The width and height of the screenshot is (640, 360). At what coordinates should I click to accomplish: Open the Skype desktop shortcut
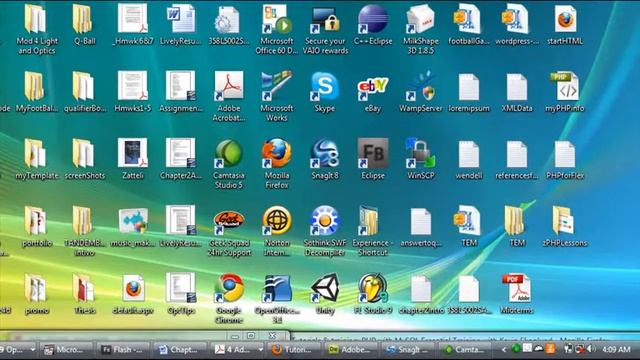tap(325, 87)
